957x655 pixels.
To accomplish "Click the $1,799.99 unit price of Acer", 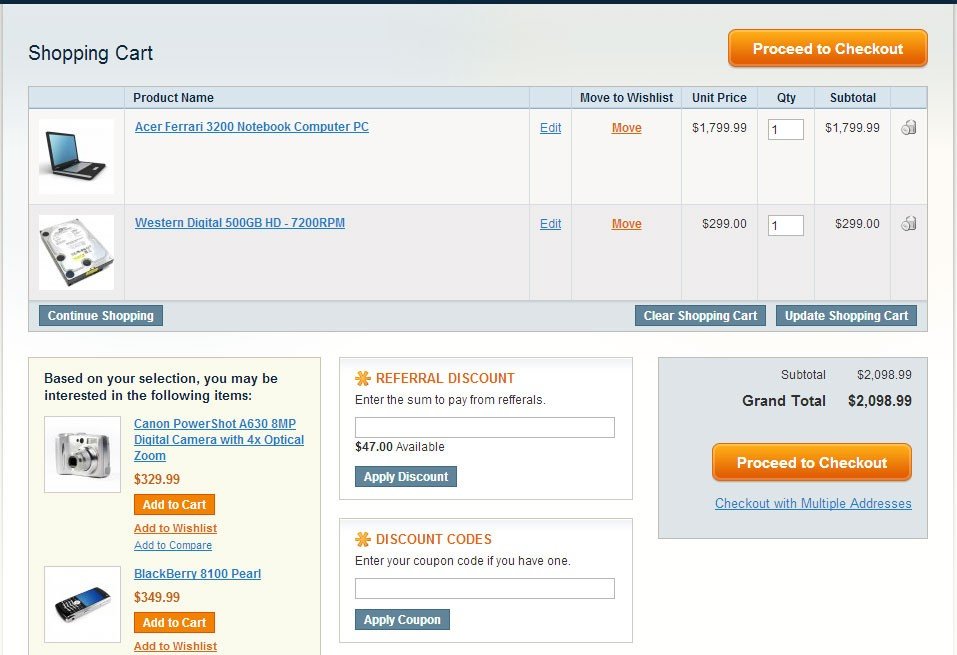I will (719, 128).
